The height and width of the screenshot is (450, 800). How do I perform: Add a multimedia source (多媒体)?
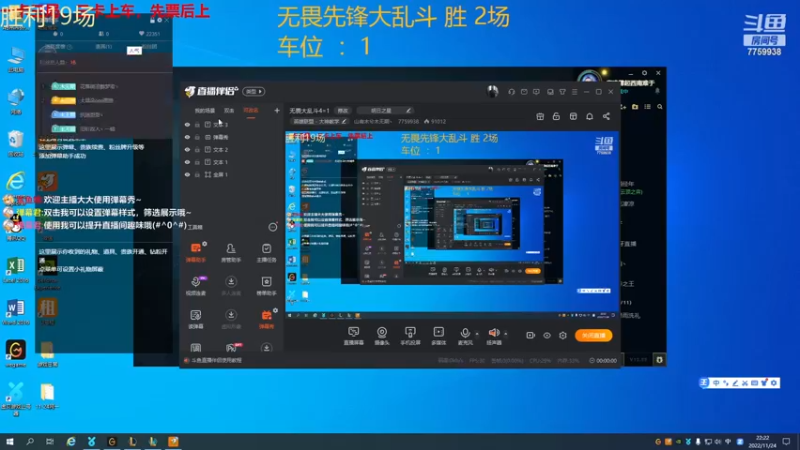coord(438,336)
